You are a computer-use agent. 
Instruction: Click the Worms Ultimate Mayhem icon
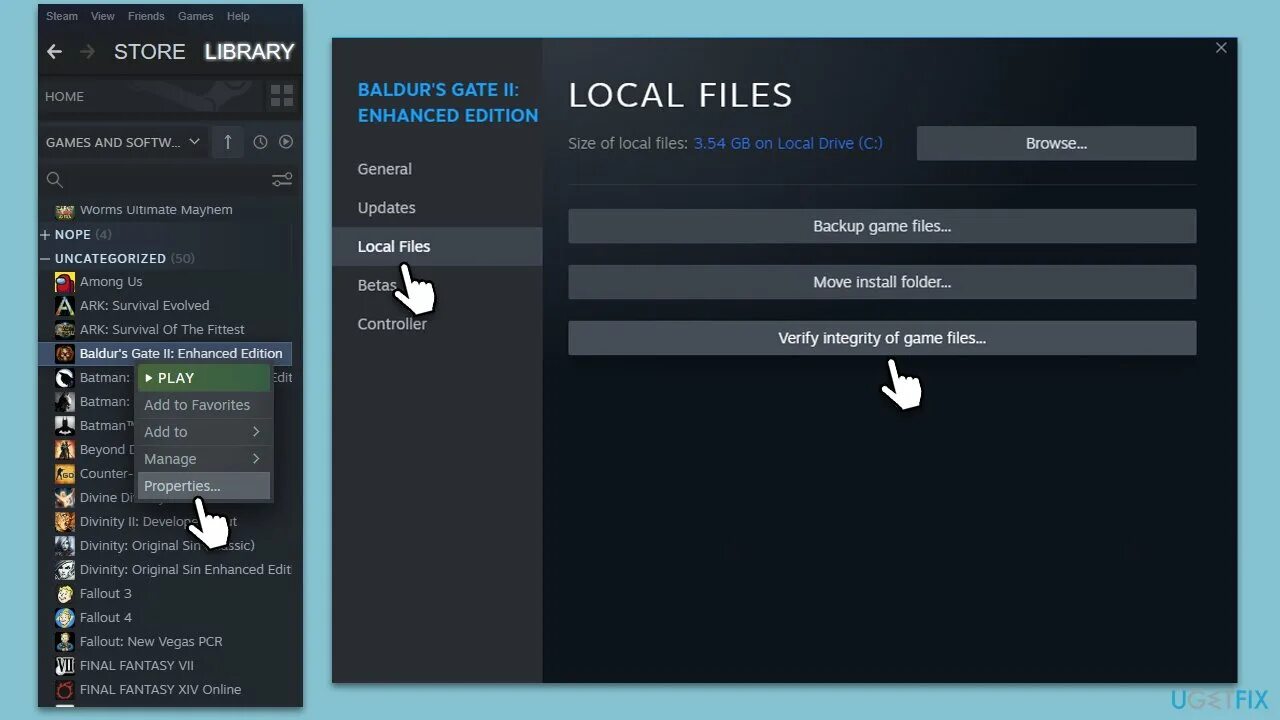tap(65, 211)
